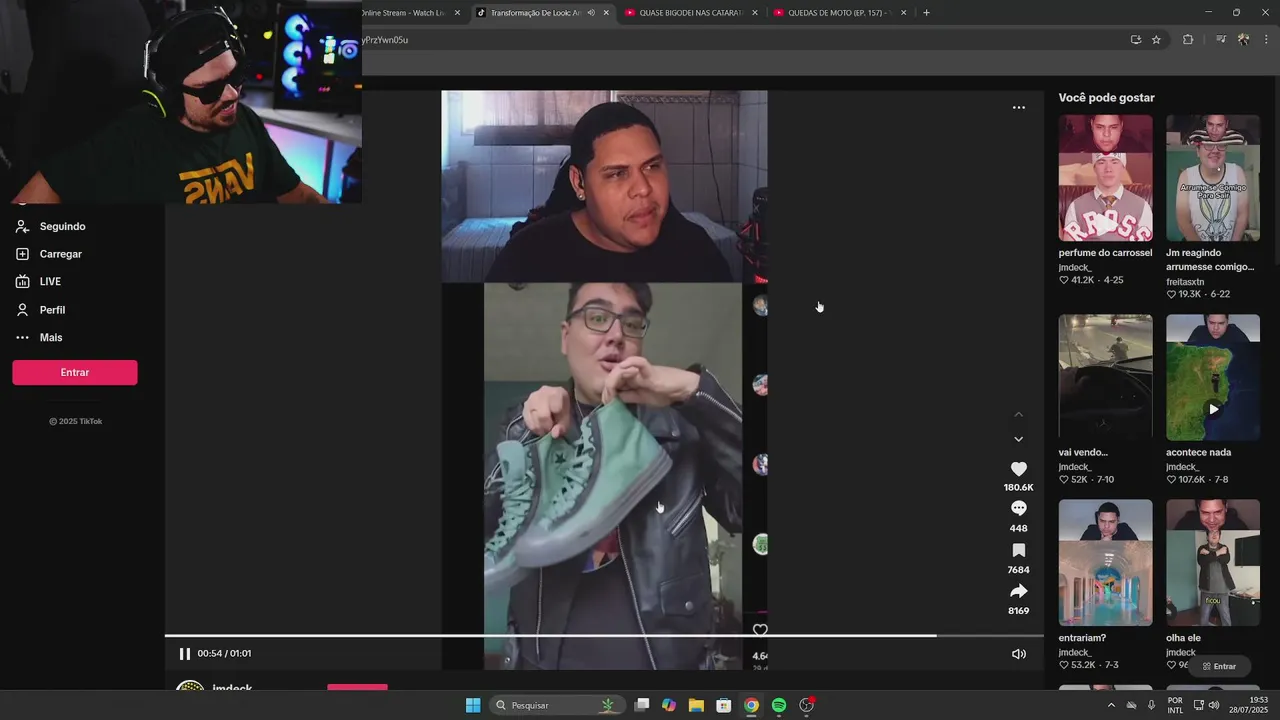The image size is (1280, 720).
Task: Open Microsoft Store from taskbar
Action: point(724,705)
